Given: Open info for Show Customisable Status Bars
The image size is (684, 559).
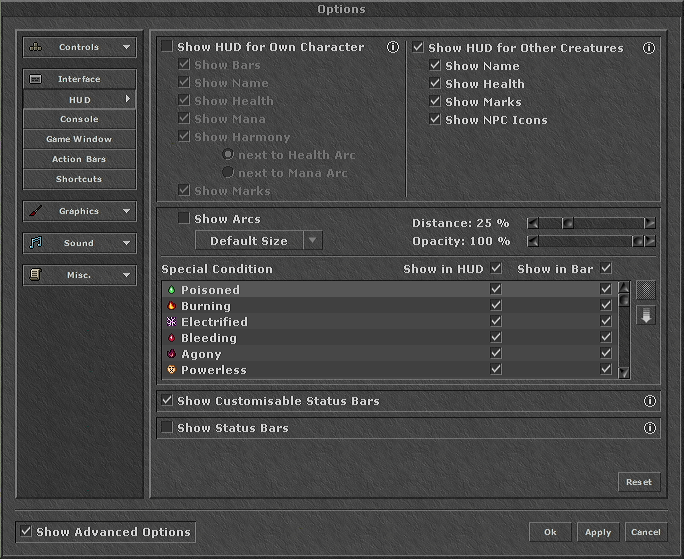Looking at the screenshot, I should (650, 401).
